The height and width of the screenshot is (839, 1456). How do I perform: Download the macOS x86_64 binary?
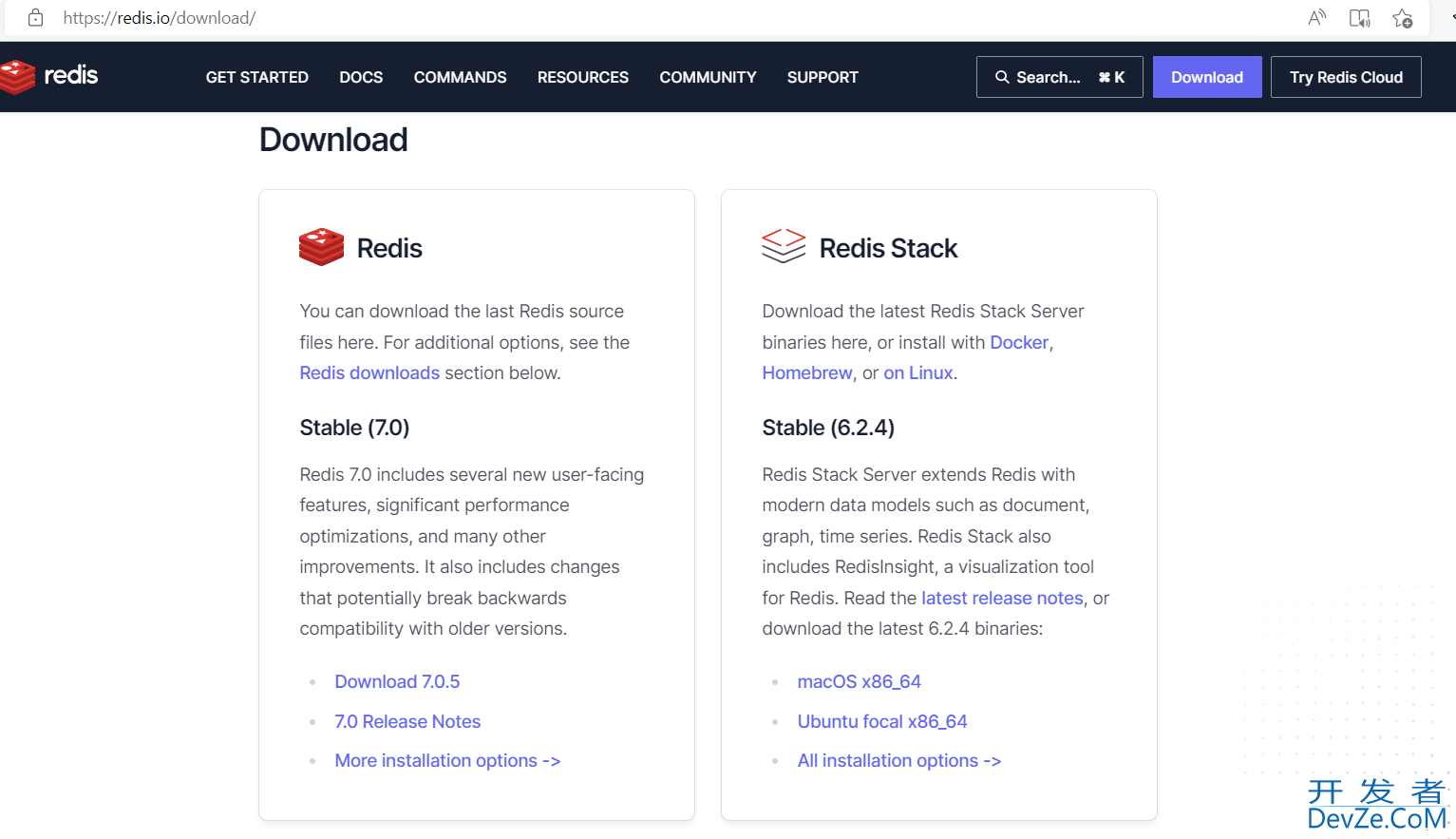coord(860,681)
